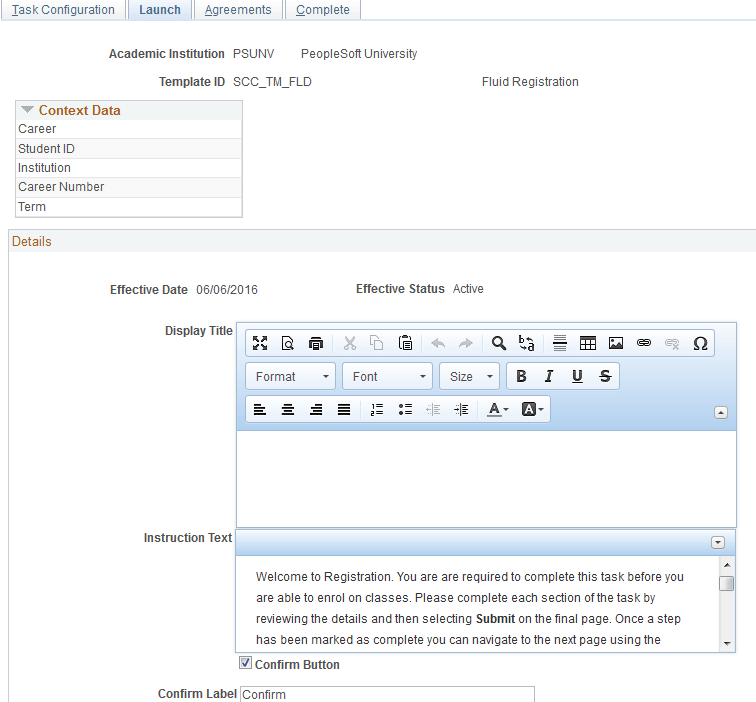The height and width of the screenshot is (702, 756).
Task: Insert a special character with Omega icon
Action: click(x=700, y=343)
